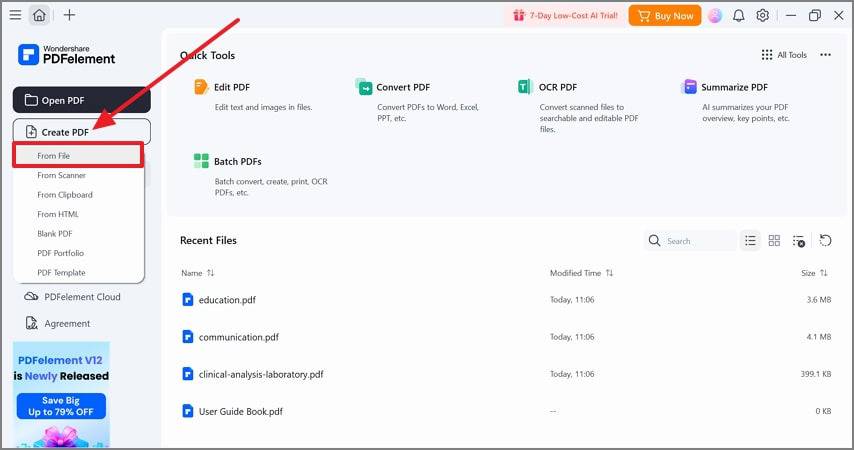Click the 3.6 MB size of education.pdf
Viewport: 854px width, 450px height.
(819, 300)
